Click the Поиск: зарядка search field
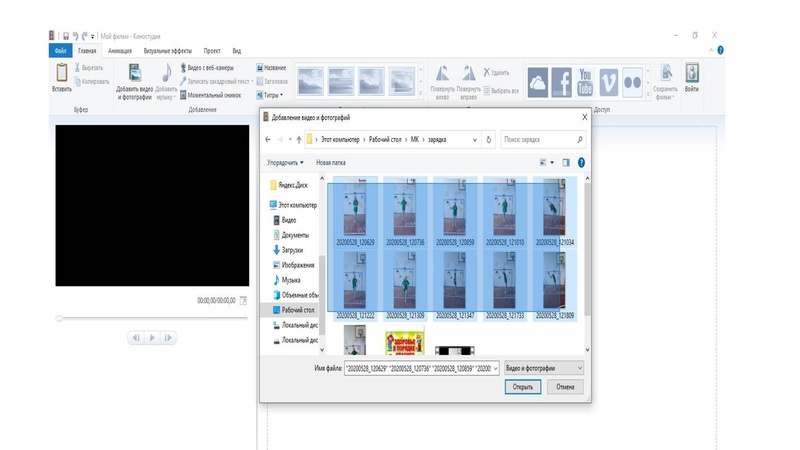 coord(540,140)
